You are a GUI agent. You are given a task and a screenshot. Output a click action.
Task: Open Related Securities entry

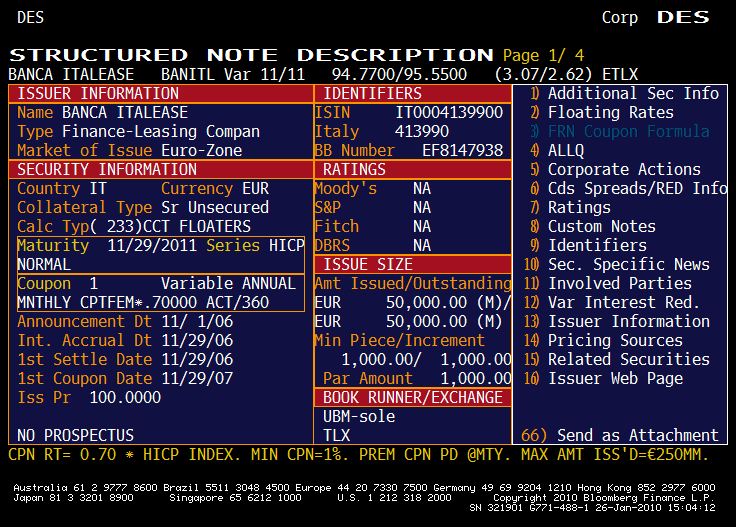pyautogui.click(x=628, y=359)
